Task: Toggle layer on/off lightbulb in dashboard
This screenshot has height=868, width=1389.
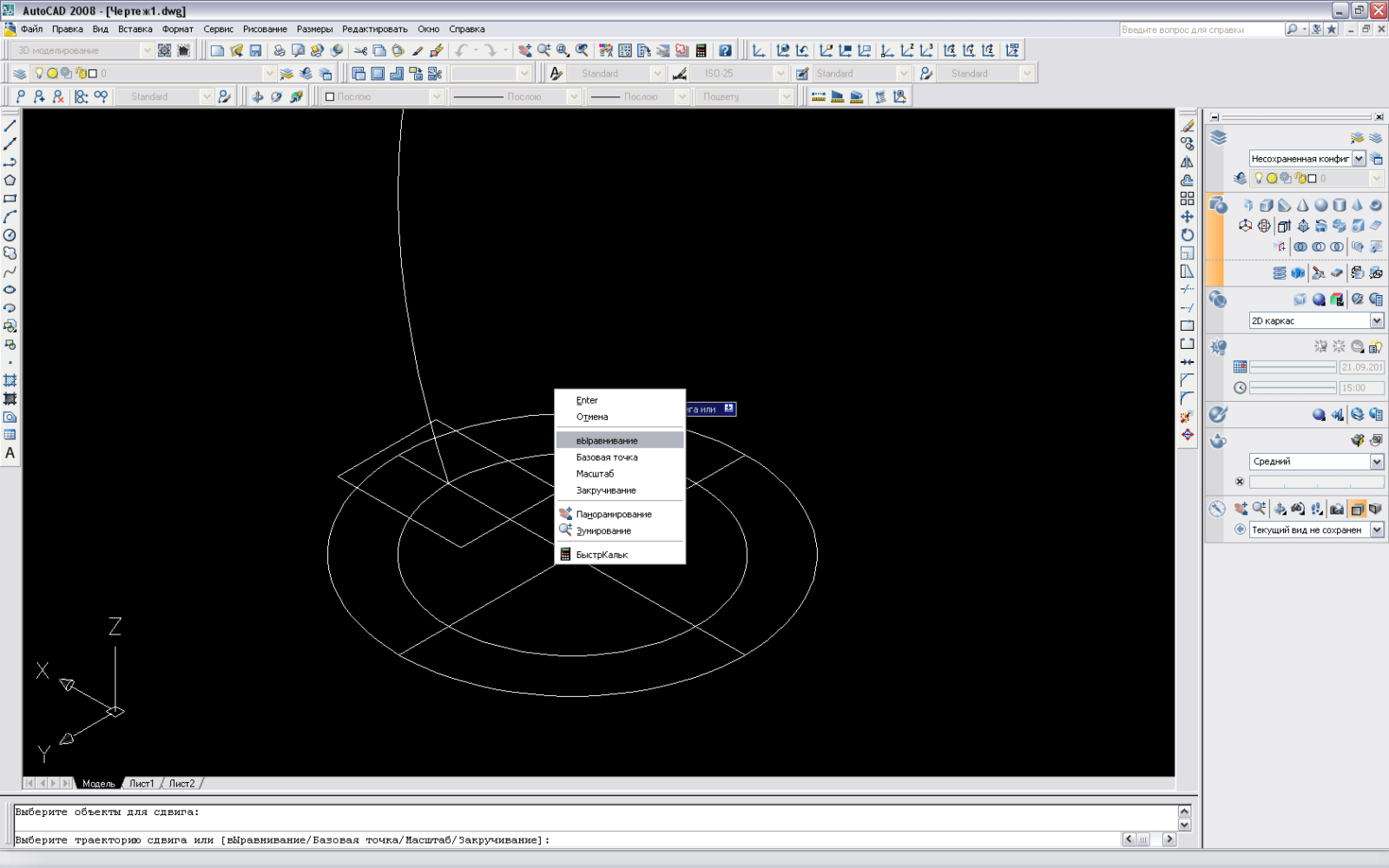Action: pyautogui.click(x=1258, y=178)
